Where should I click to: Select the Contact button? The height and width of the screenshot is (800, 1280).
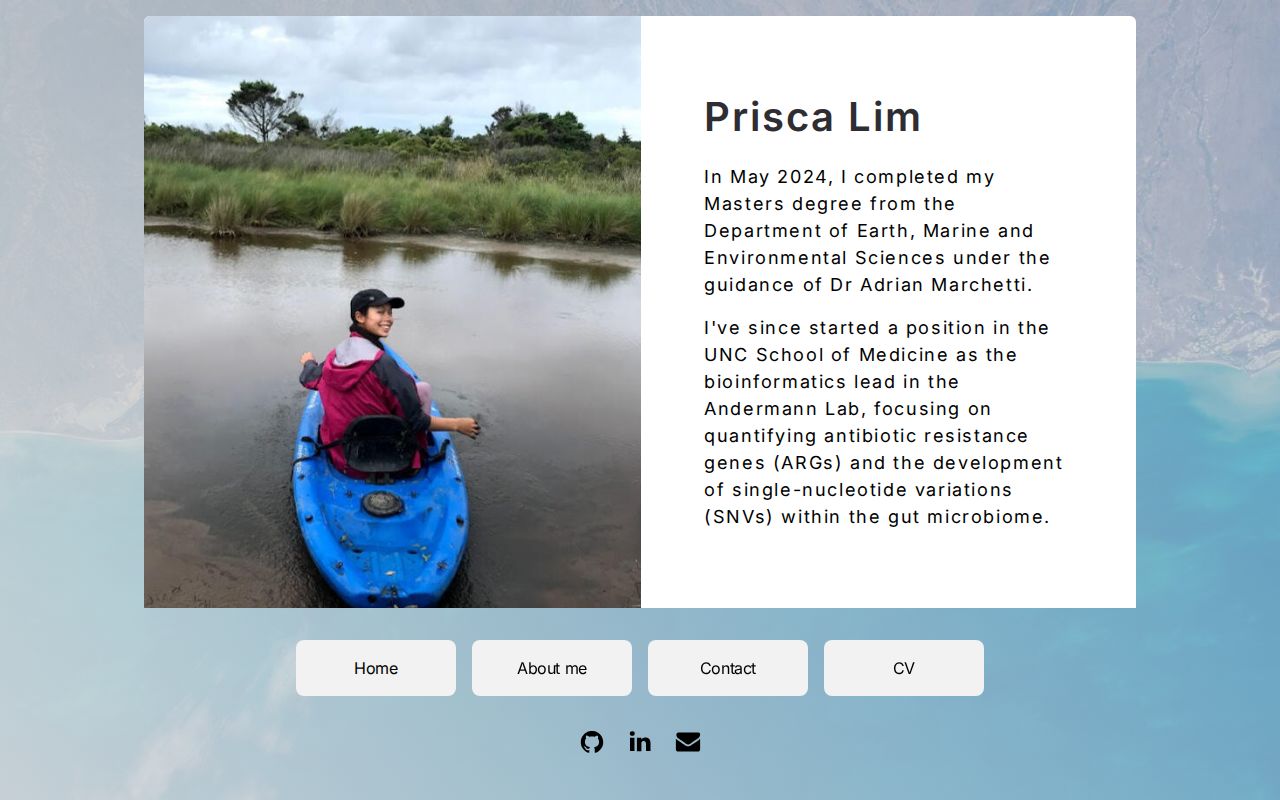tap(728, 668)
